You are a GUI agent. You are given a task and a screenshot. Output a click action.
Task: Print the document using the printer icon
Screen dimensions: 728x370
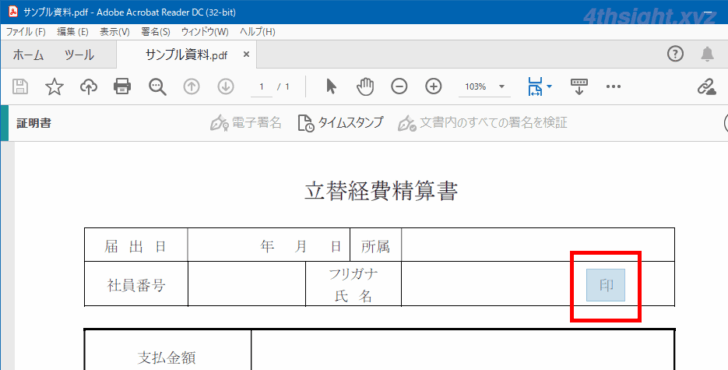[x=122, y=87]
